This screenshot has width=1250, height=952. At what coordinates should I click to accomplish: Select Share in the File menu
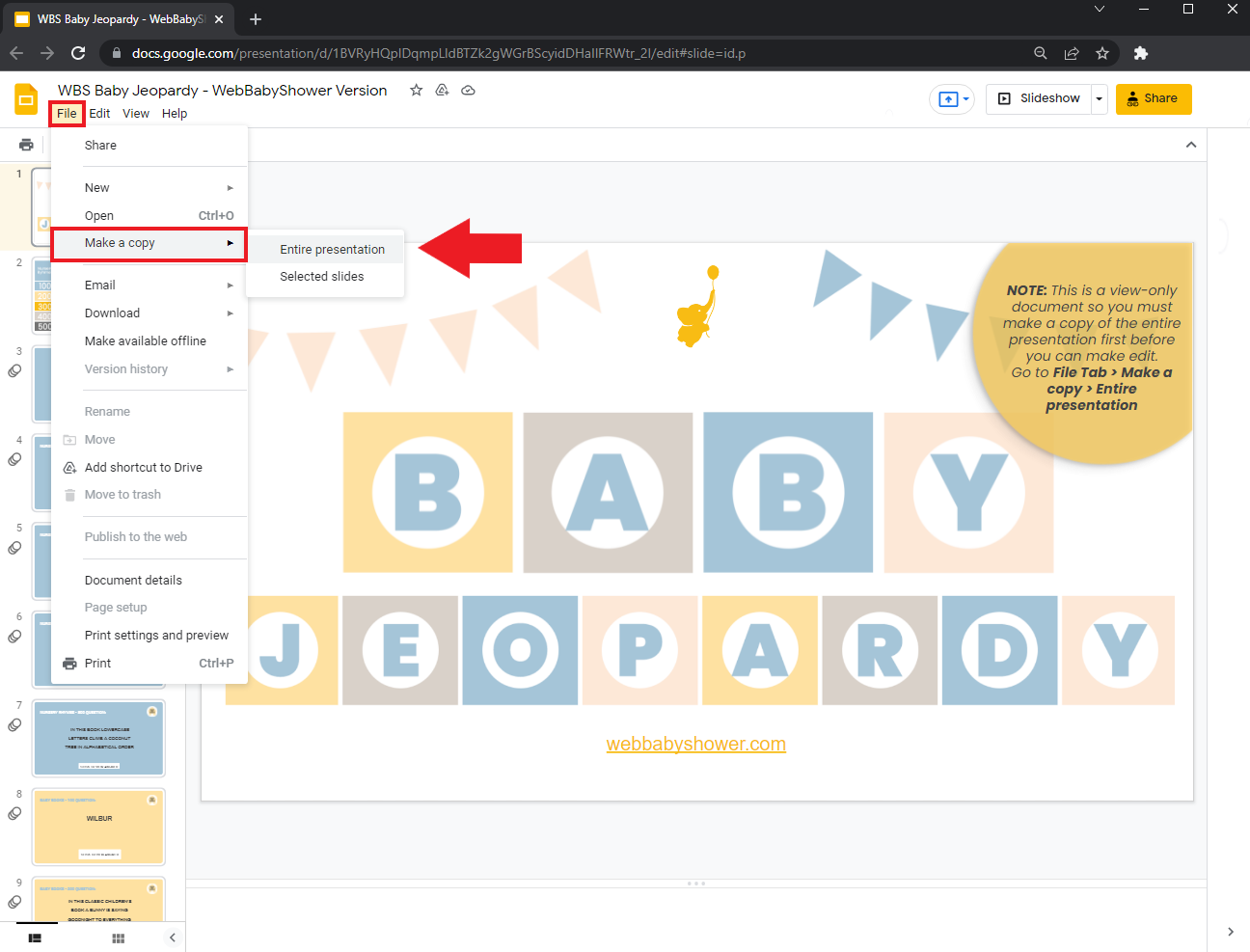click(149, 146)
